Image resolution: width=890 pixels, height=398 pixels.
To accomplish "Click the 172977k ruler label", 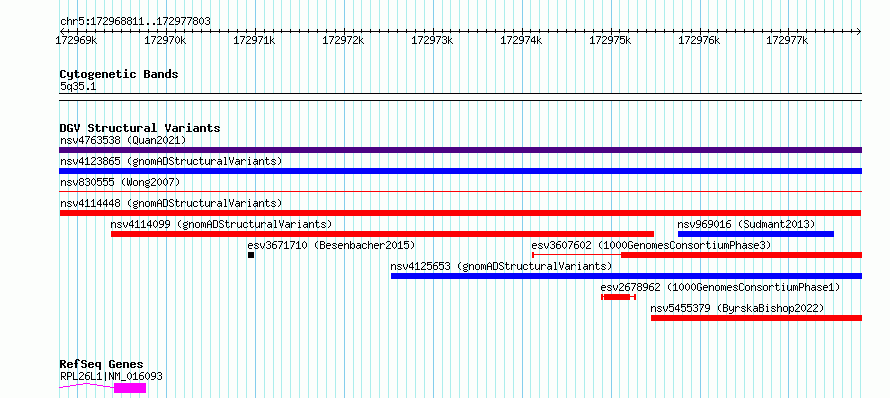I will [x=788, y=40].
